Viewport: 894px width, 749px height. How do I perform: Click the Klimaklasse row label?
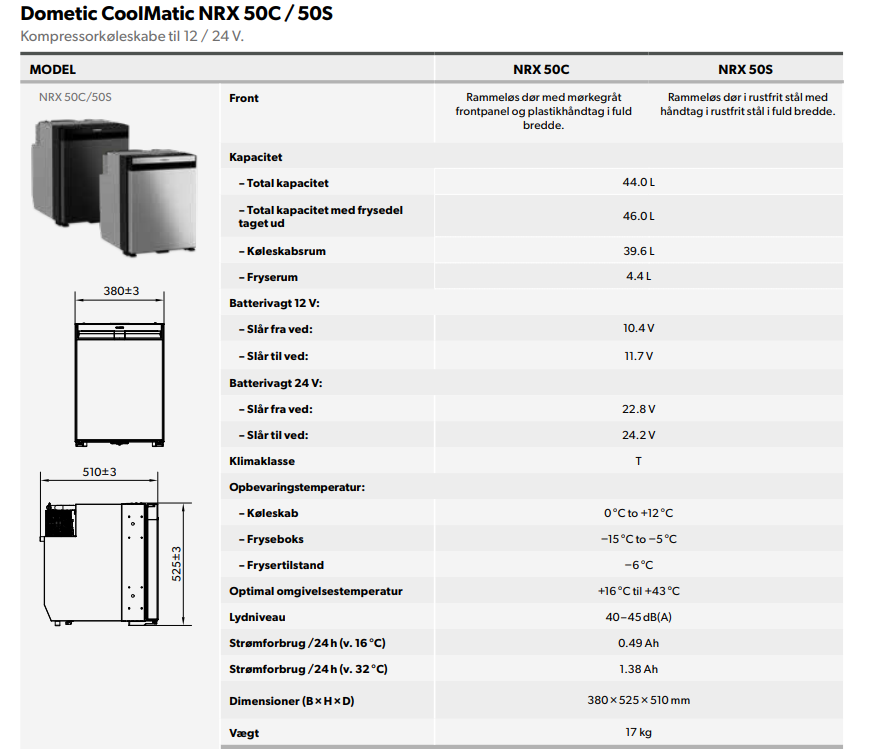click(262, 461)
